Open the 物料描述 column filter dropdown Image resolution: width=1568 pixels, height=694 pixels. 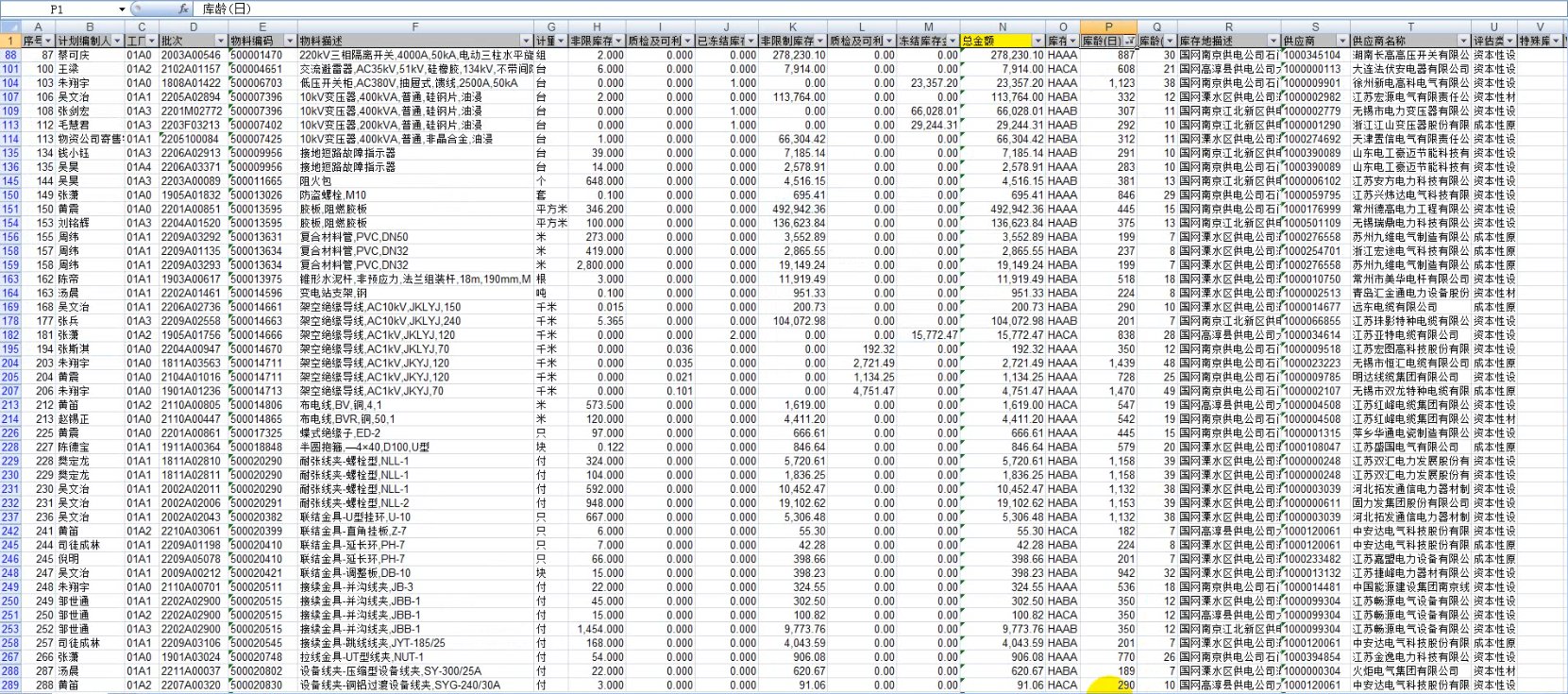[x=526, y=42]
